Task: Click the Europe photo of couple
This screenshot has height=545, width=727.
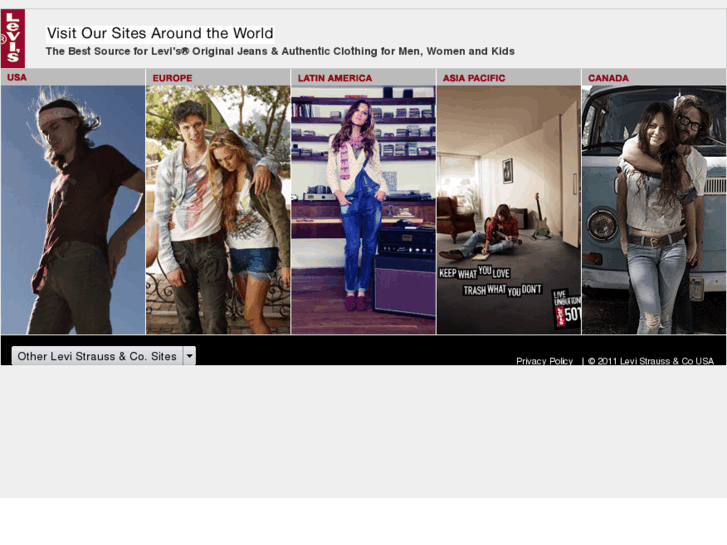Action: [218, 210]
